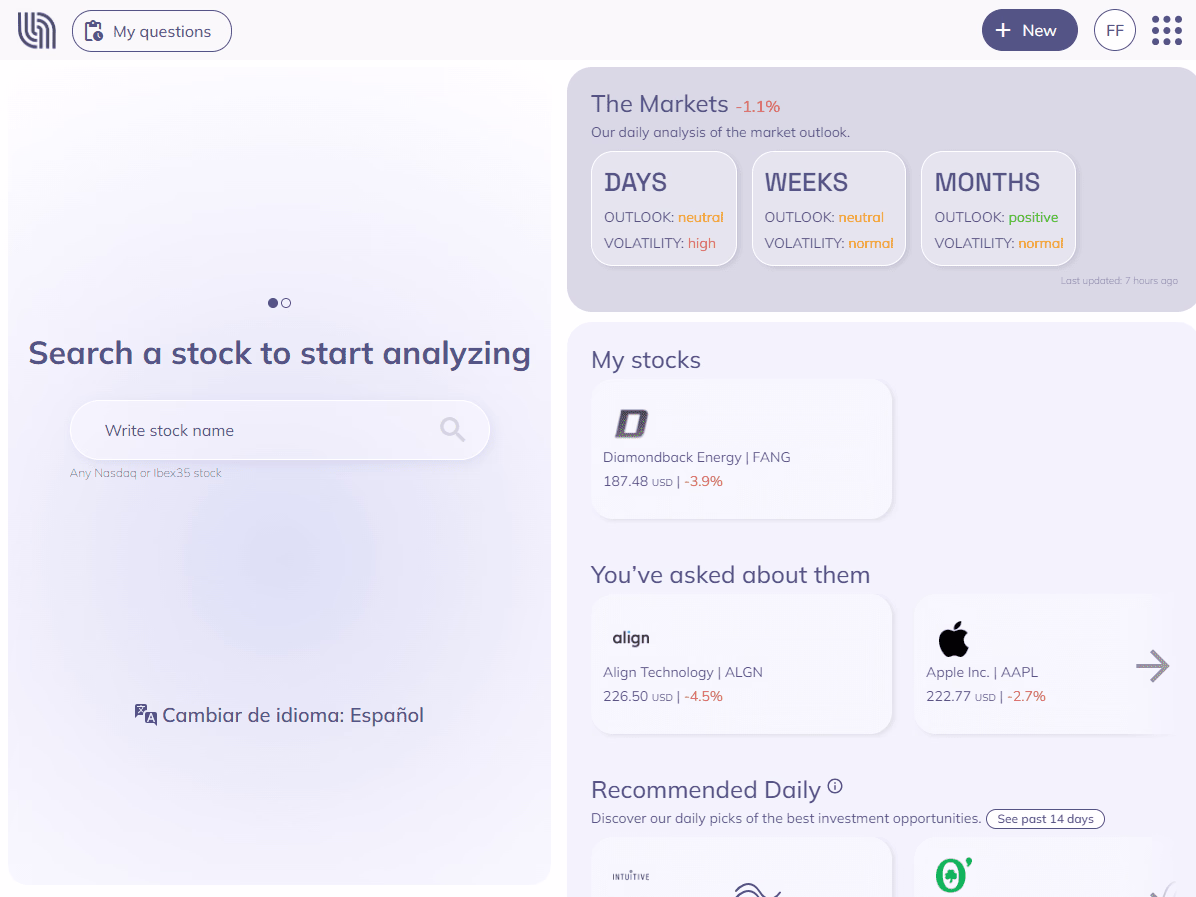
Task: Select the first carousel dot
Action: tap(273, 303)
